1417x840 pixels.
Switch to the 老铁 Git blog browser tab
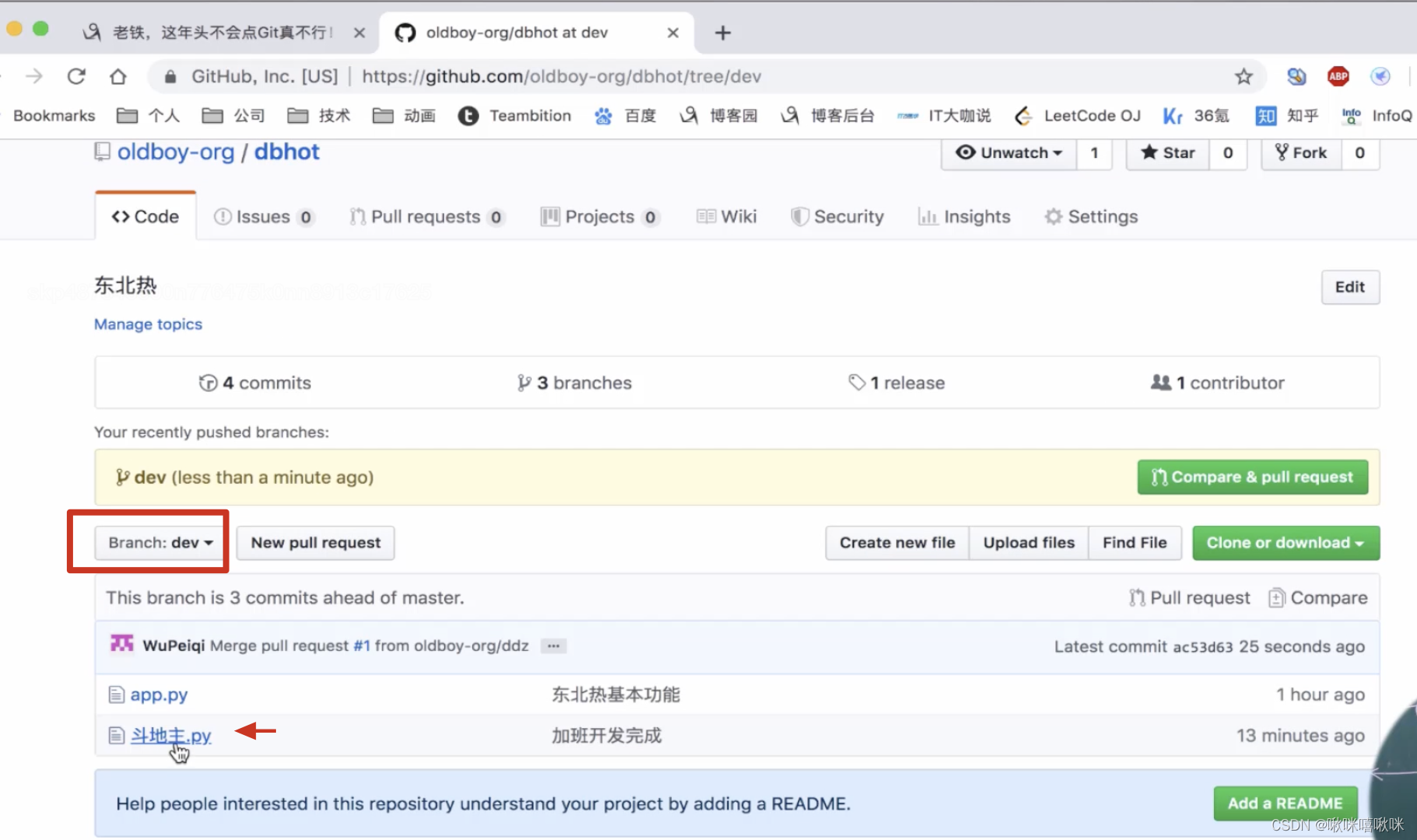[x=222, y=33]
